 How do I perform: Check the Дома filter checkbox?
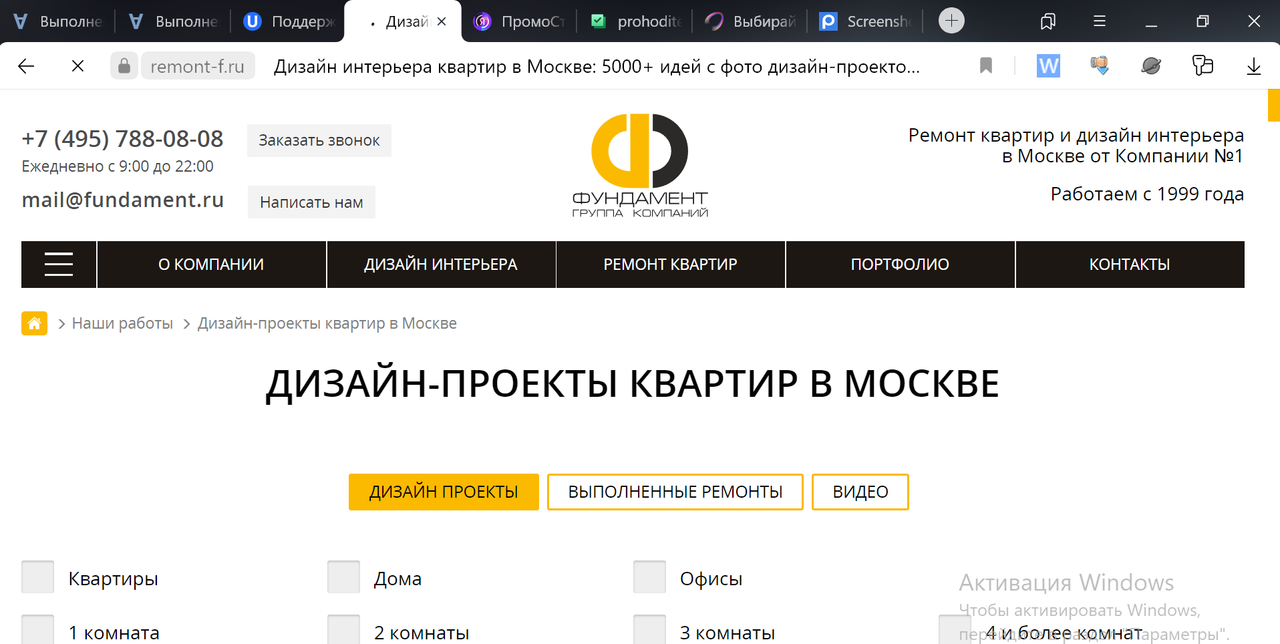coord(344,577)
